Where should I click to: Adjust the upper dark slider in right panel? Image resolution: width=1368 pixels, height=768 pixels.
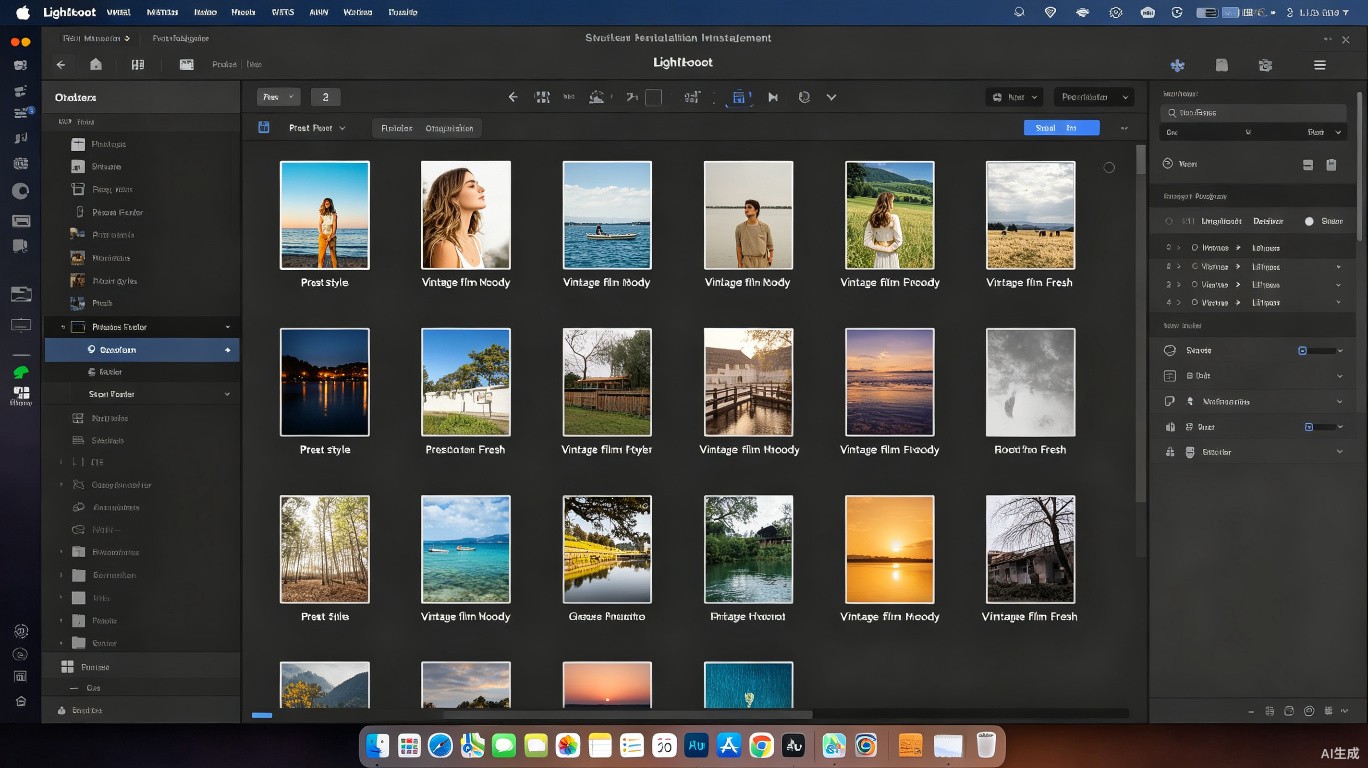click(x=1323, y=351)
